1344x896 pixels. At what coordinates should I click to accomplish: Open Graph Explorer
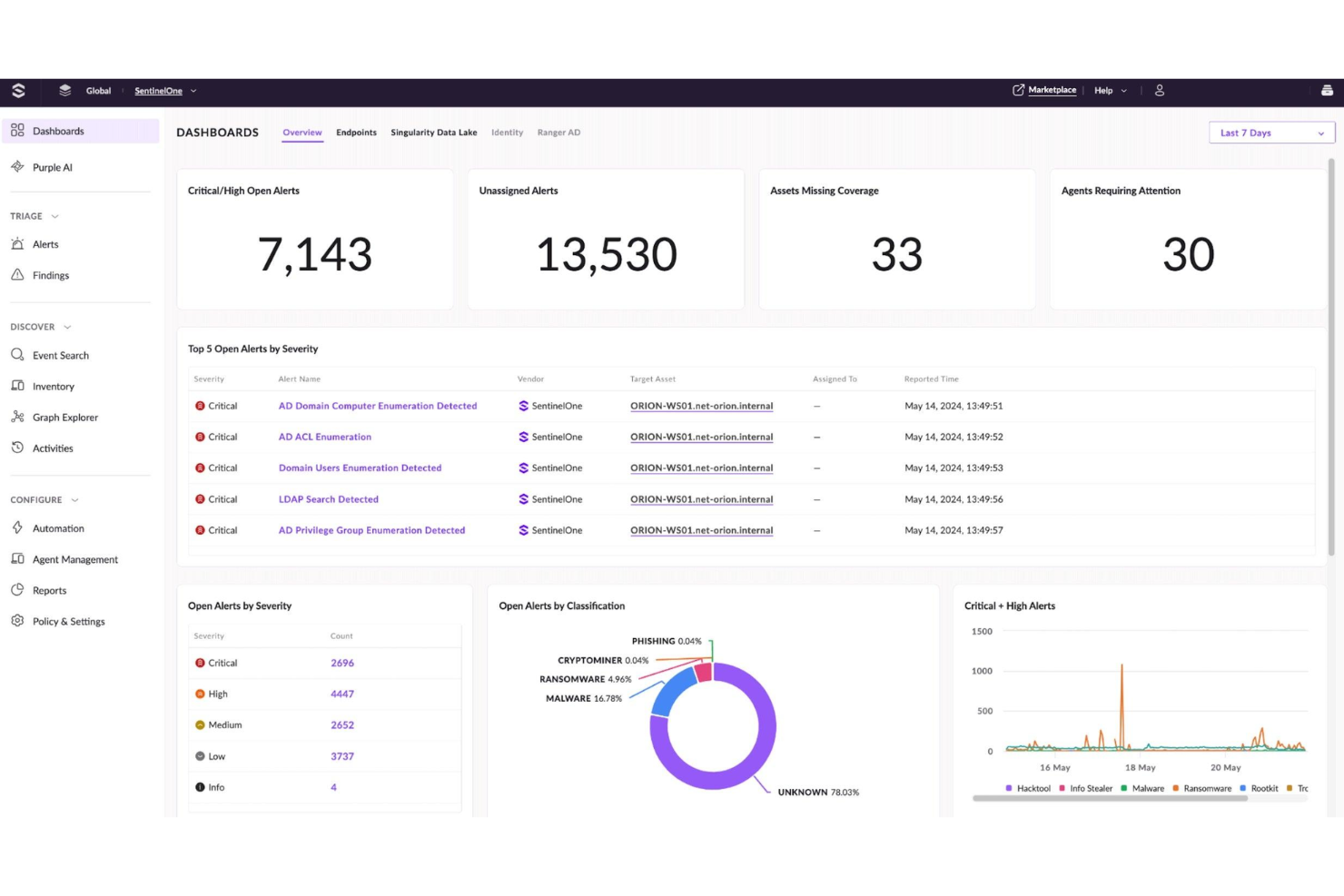(64, 417)
